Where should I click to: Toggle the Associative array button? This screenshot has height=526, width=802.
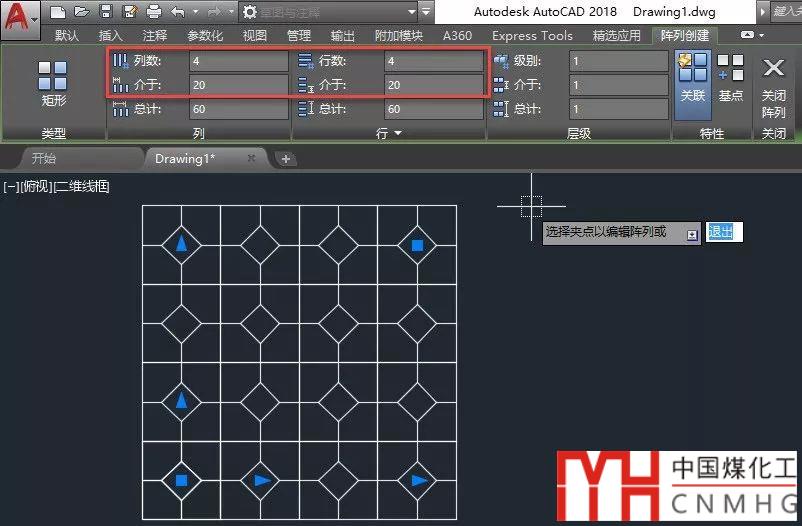click(692, 78)
